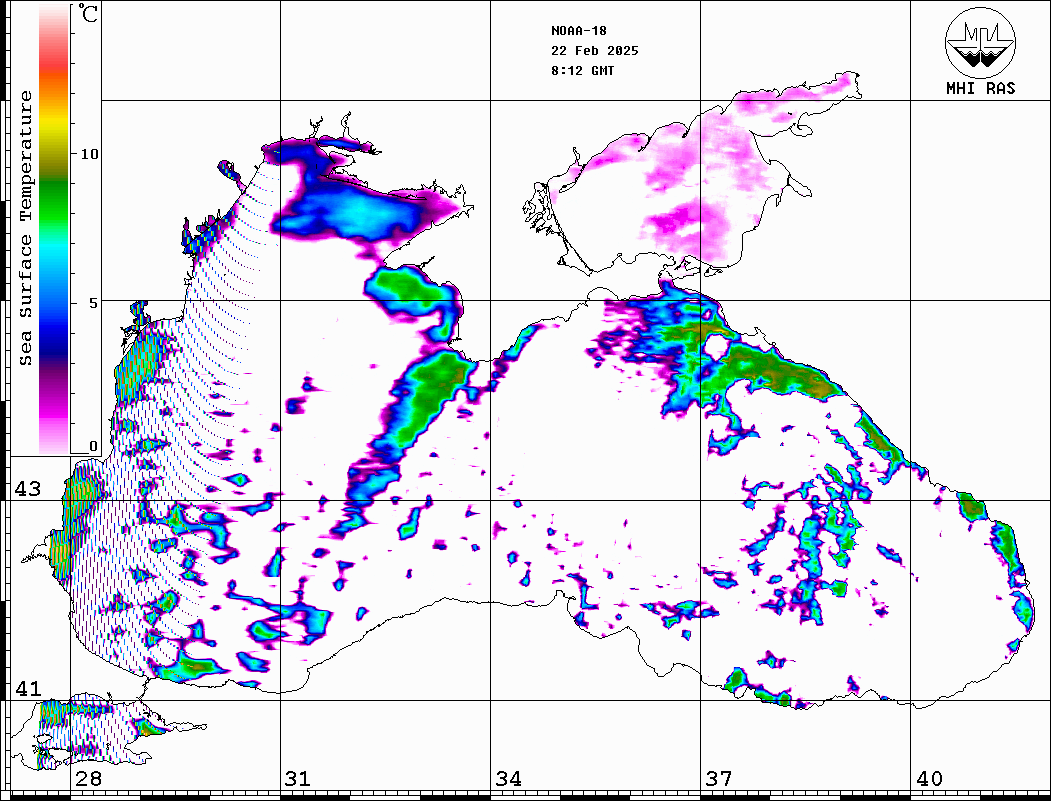Click the 'Sea Surface Temperature' vertical label
The width and height of the screenshot is (1051, 801).
tap(26, 228)
